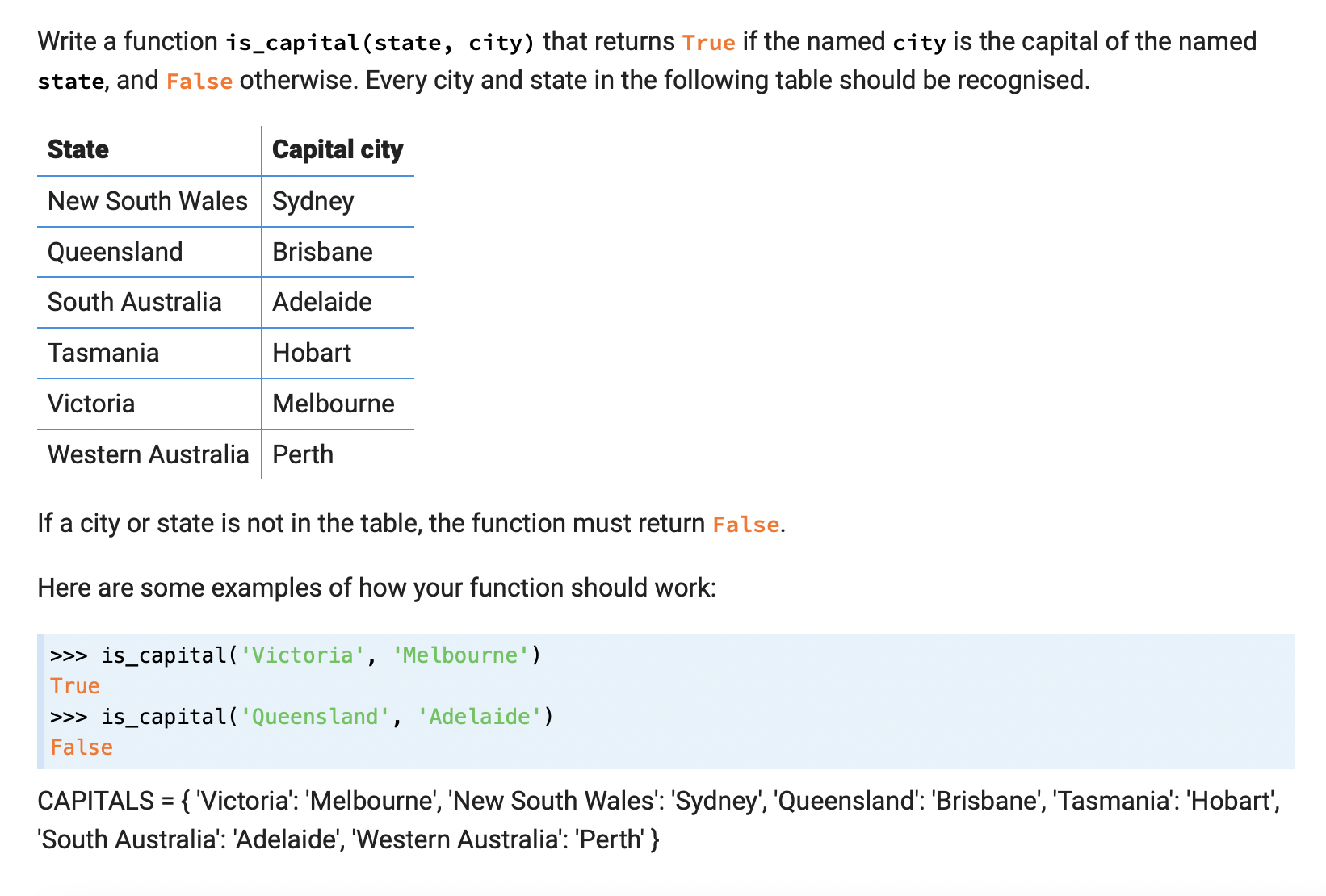Click the Queensland row in the table
This screenshot has height=896, width=1326.
click(x=115, y=252)
